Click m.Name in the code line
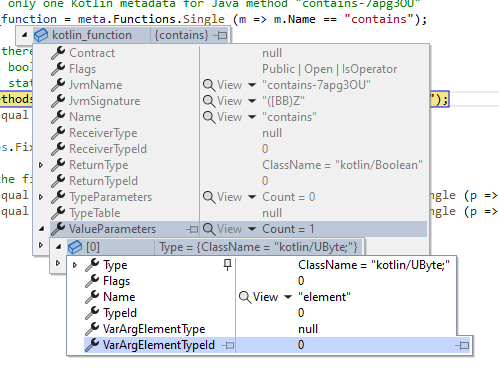Viewport: 499px width, 379px height. click(295, 19)
